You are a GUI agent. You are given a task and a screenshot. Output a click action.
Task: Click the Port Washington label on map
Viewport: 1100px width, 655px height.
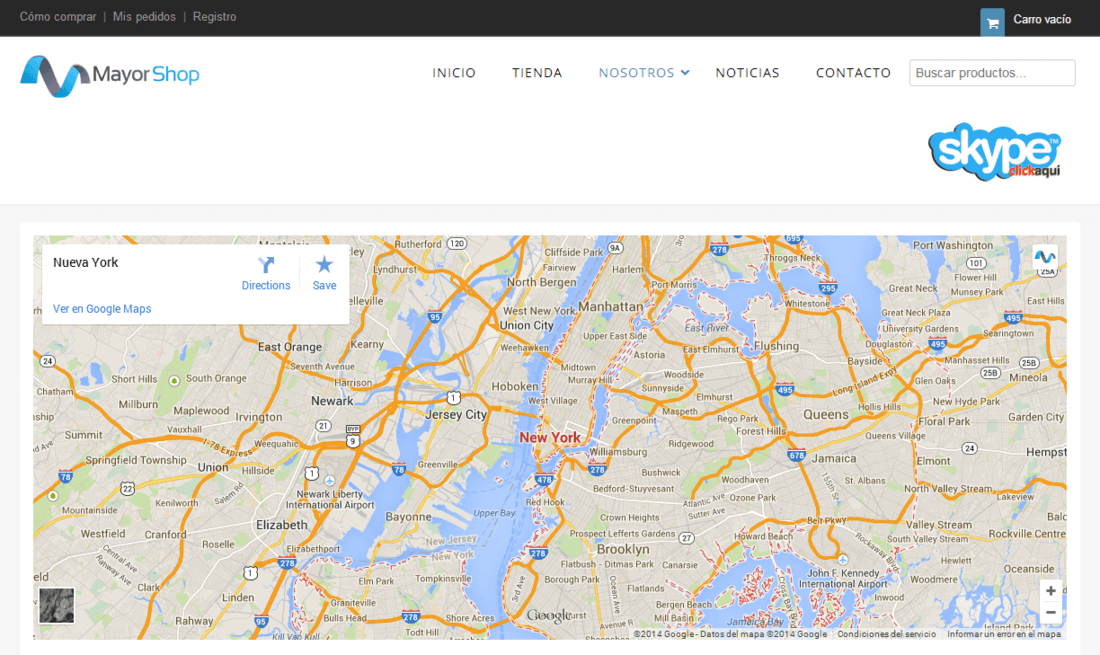click(953, 245)
